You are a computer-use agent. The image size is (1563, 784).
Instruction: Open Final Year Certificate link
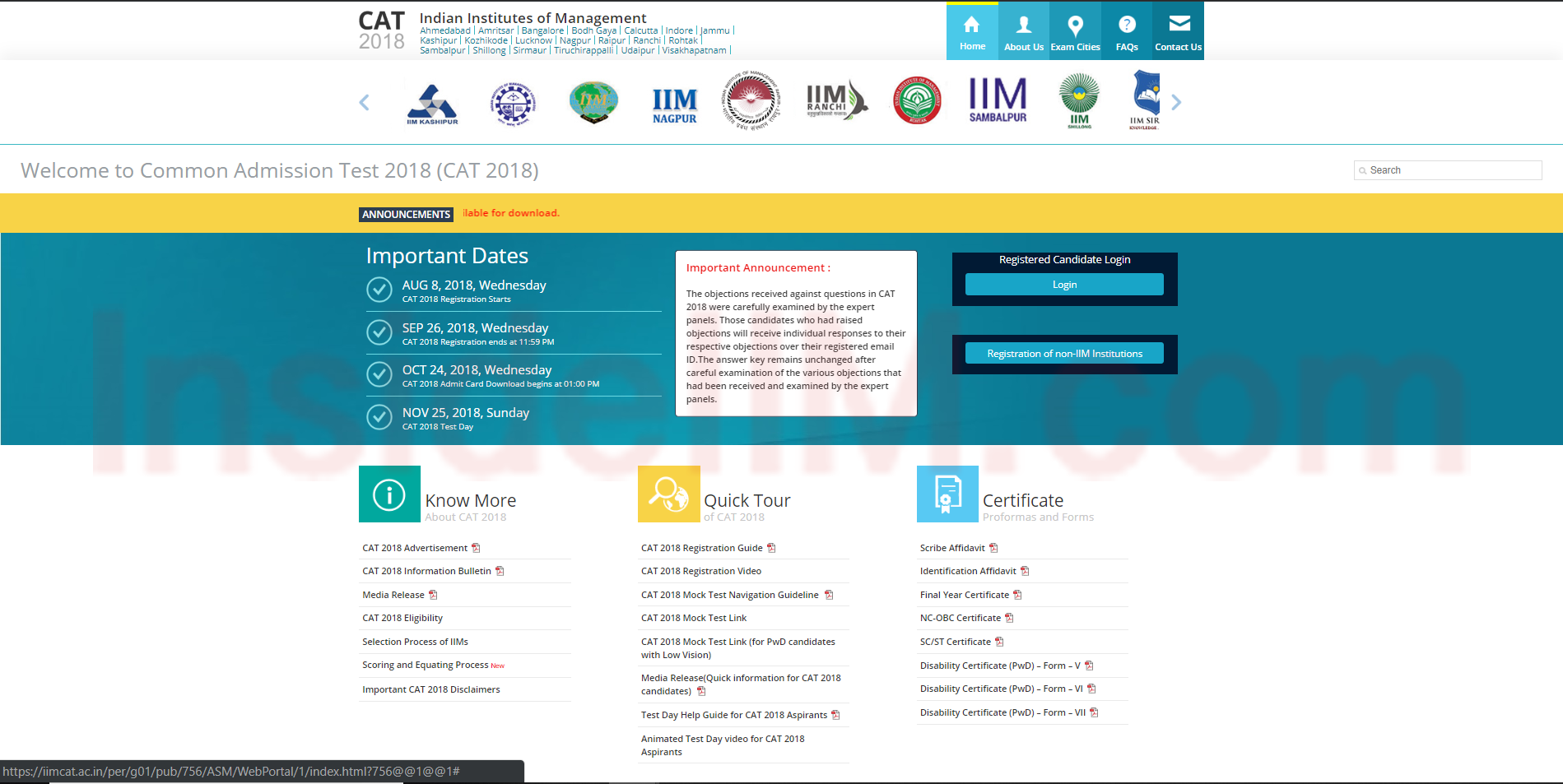(x=965, y=595)
